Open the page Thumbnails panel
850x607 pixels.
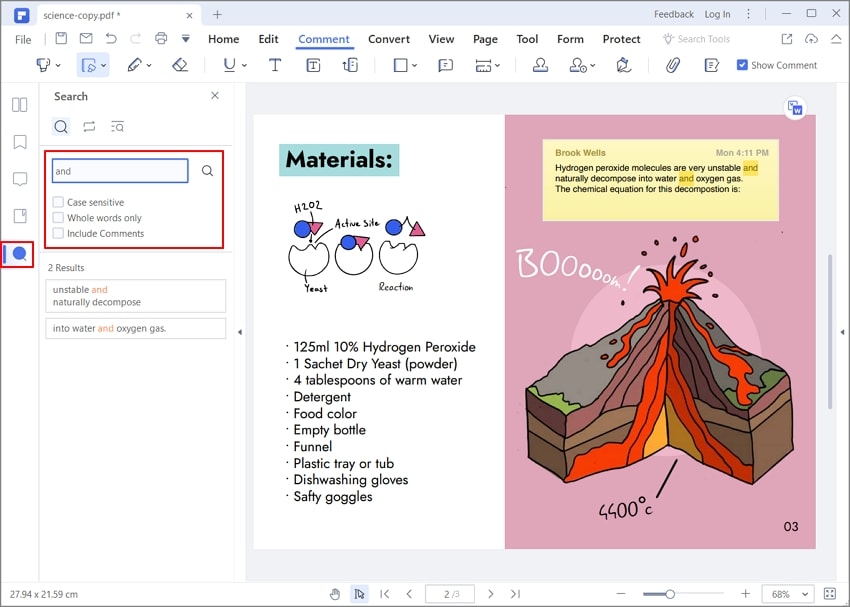(20, 105)
